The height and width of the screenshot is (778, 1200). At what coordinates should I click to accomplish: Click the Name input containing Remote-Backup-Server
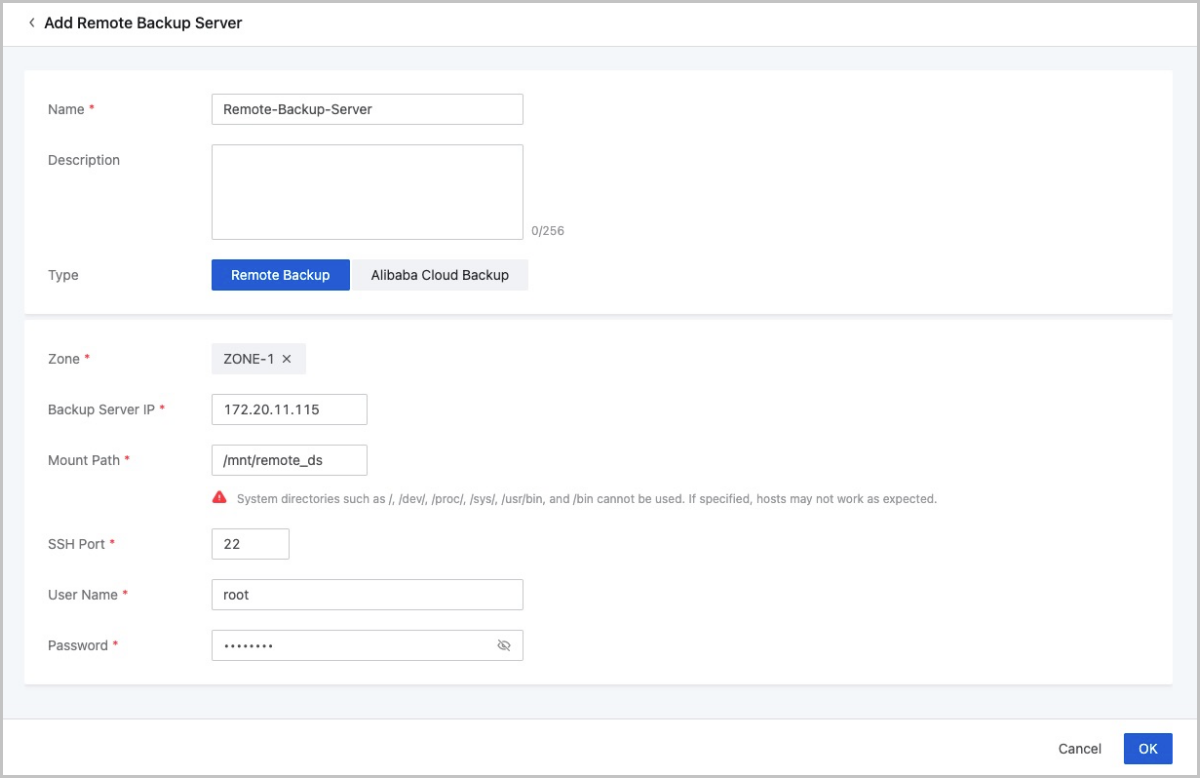367,109
